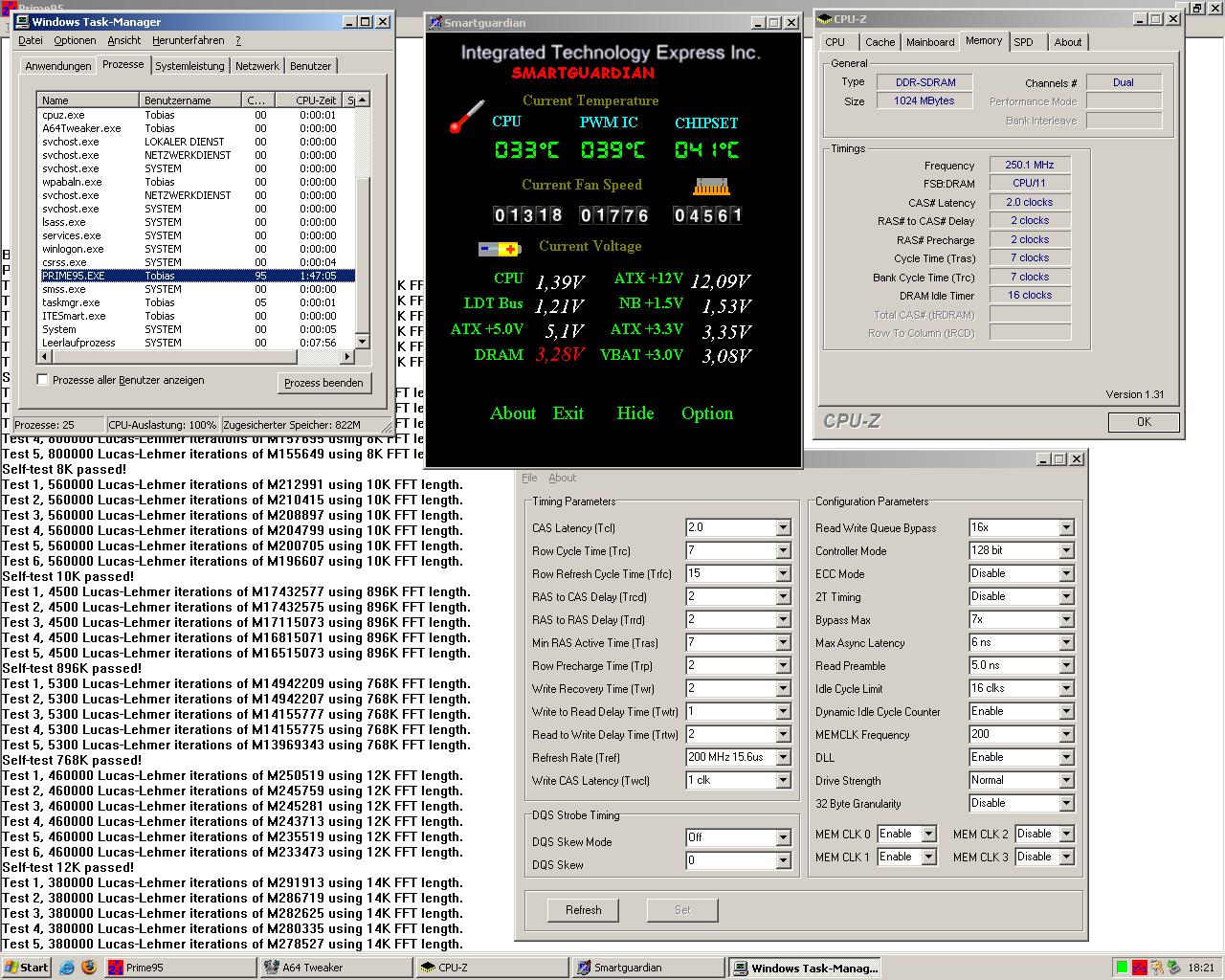This screenshot has height=980, width=1225.
Task: Open Ansicht menu in Task-Manager
Action: (124, 40)
